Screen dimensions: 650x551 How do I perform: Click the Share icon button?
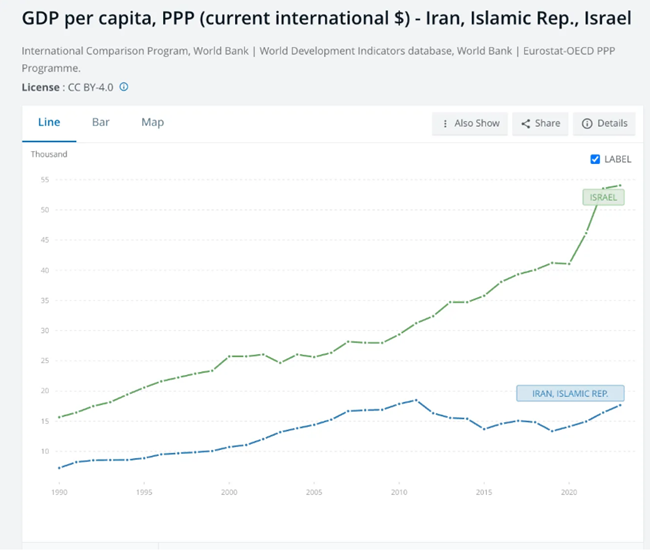pyautogui.click(x=540, y=123)
